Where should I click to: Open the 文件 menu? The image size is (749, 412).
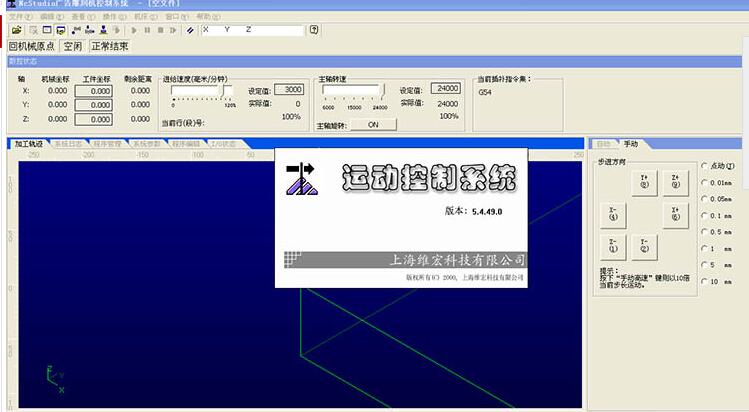pyautogui.click(x=20, y=17)
